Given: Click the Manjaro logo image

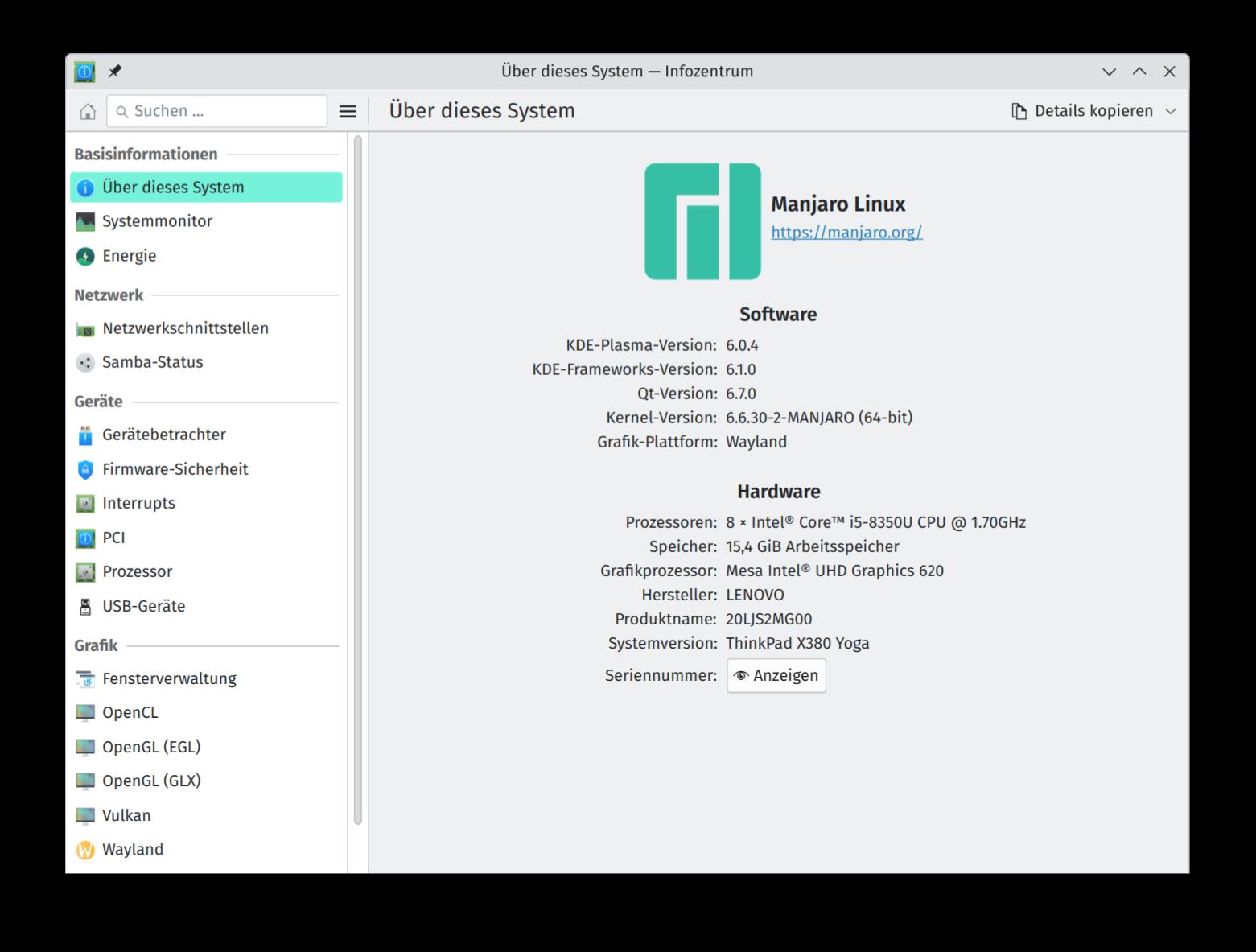Looking at the screenshot, I should [x=702, y=221].
